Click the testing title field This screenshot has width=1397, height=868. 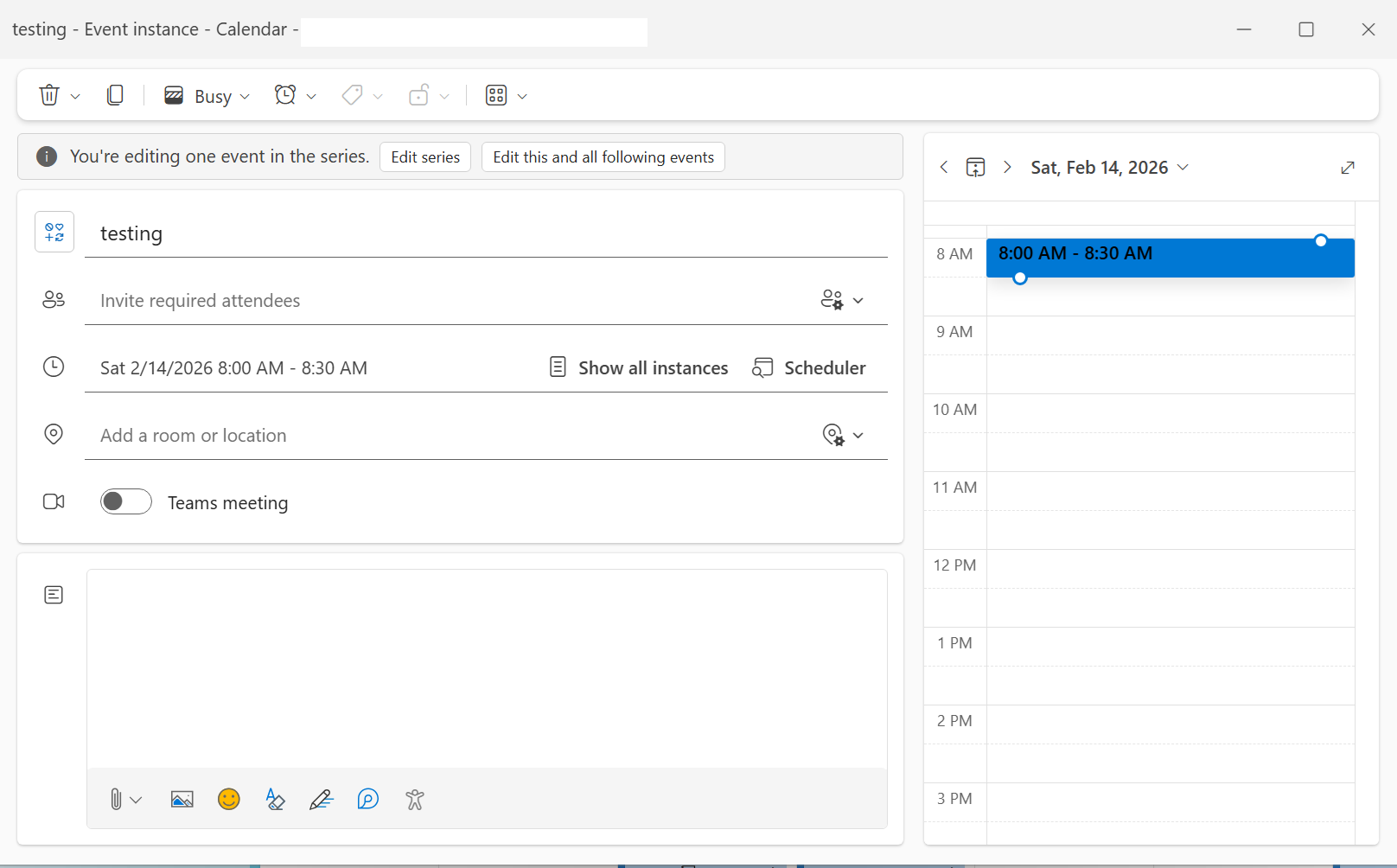coord(486,233)
